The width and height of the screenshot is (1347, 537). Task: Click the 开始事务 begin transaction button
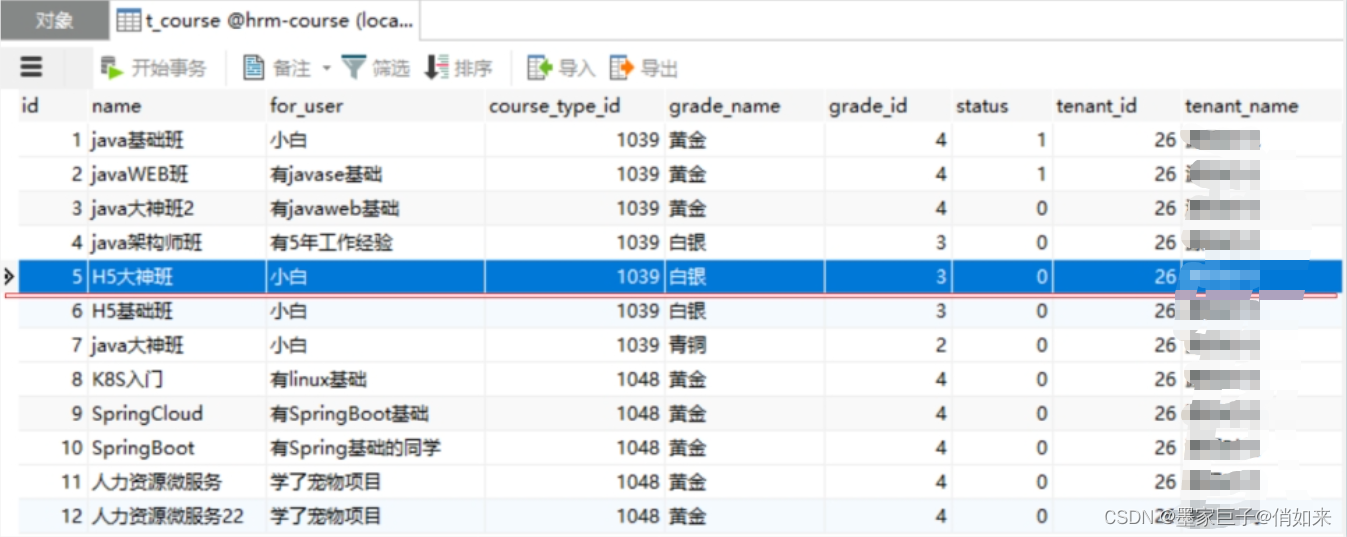(x=154, y=68)
